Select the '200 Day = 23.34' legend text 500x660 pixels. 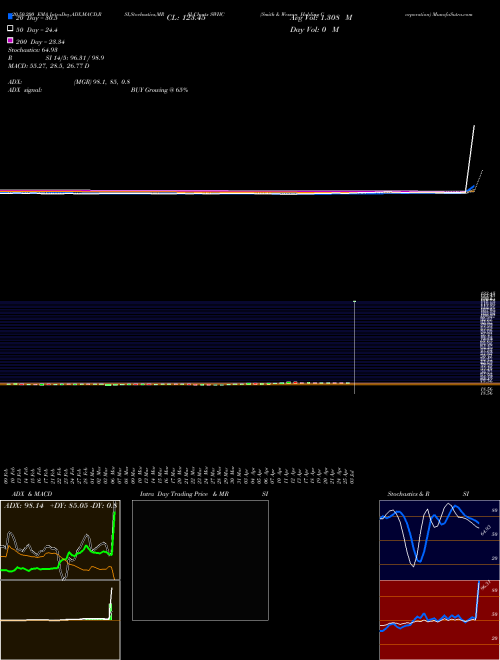point(40,42)
